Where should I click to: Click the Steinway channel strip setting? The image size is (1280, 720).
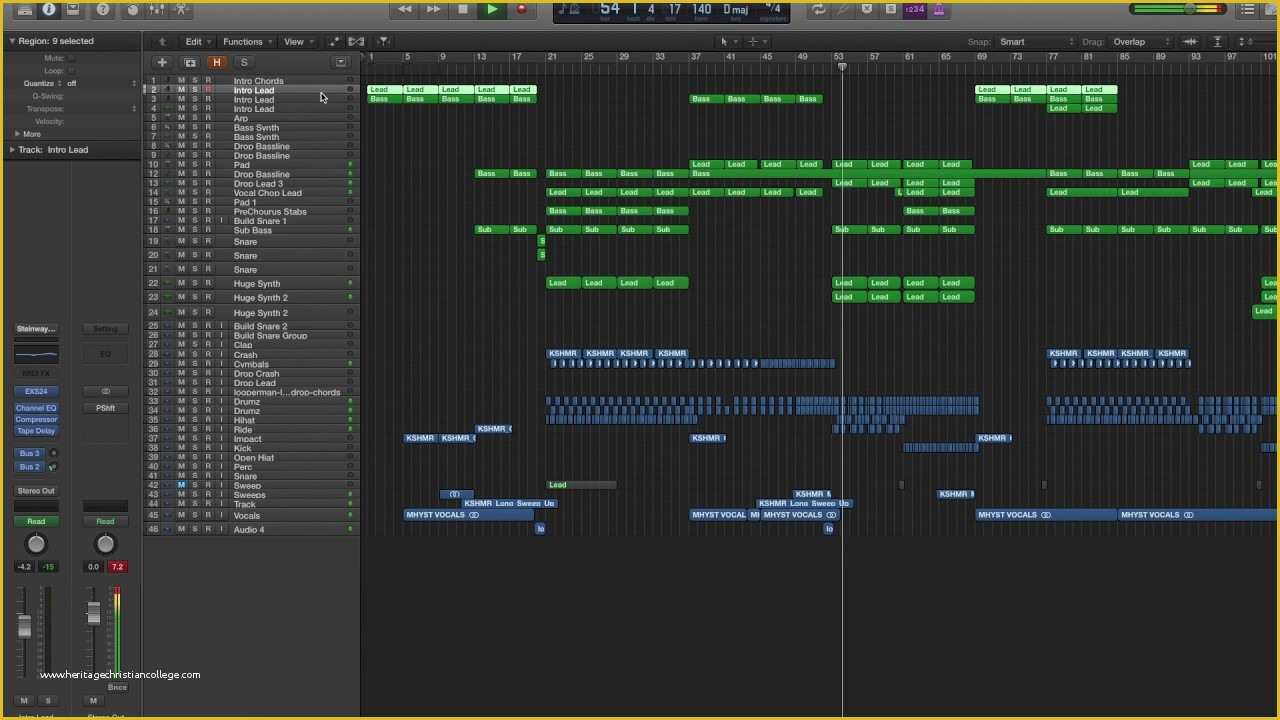click(36, 329)
